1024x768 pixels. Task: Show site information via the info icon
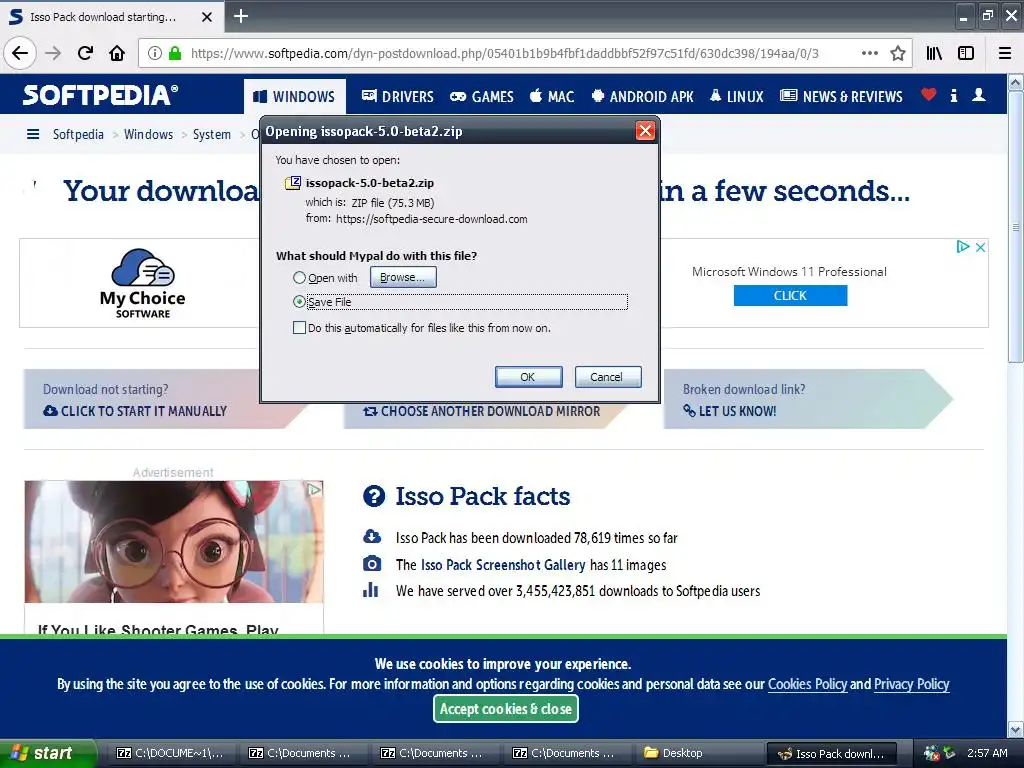[155, 54]
